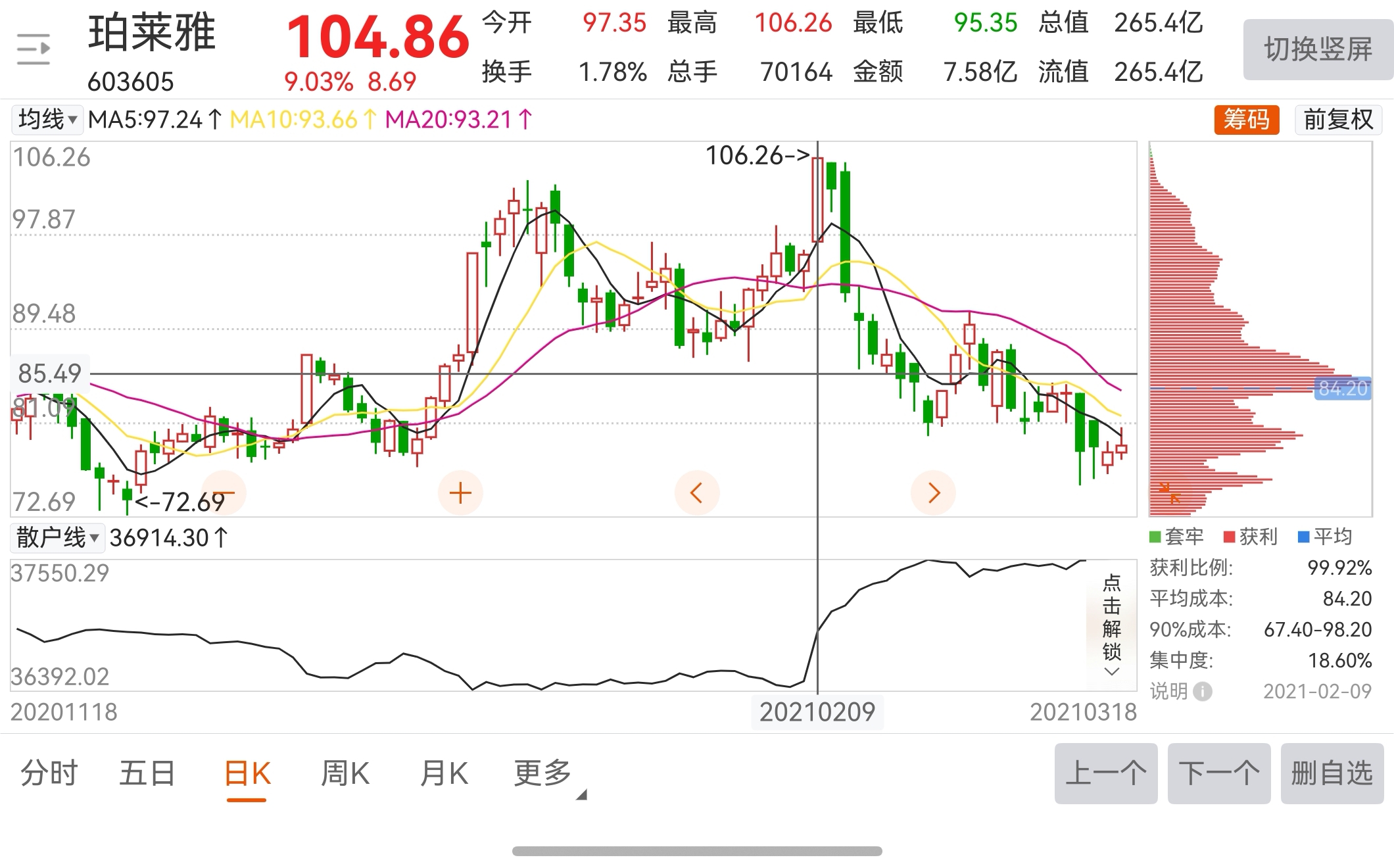The width and height of the screenshot is (1394, 868).
Task: Remove stock using 删自选 button
Action: 1332,773
